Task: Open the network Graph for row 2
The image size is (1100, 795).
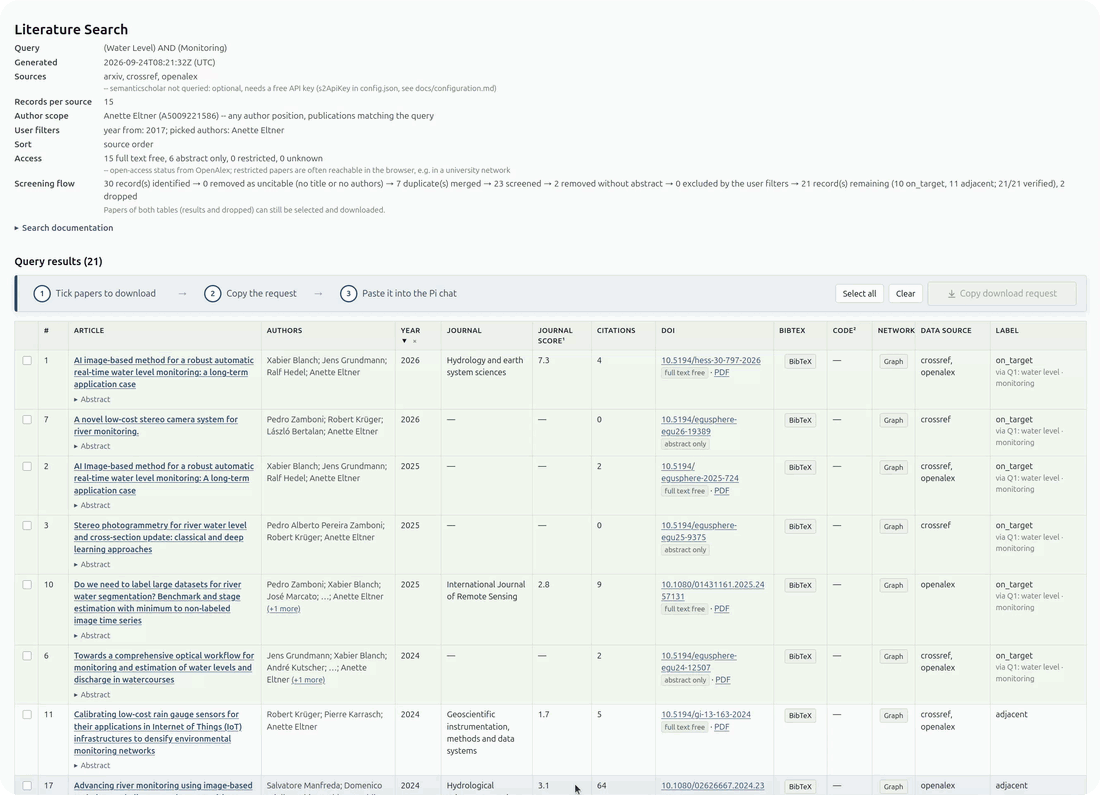Action: [x=893, y=467]
